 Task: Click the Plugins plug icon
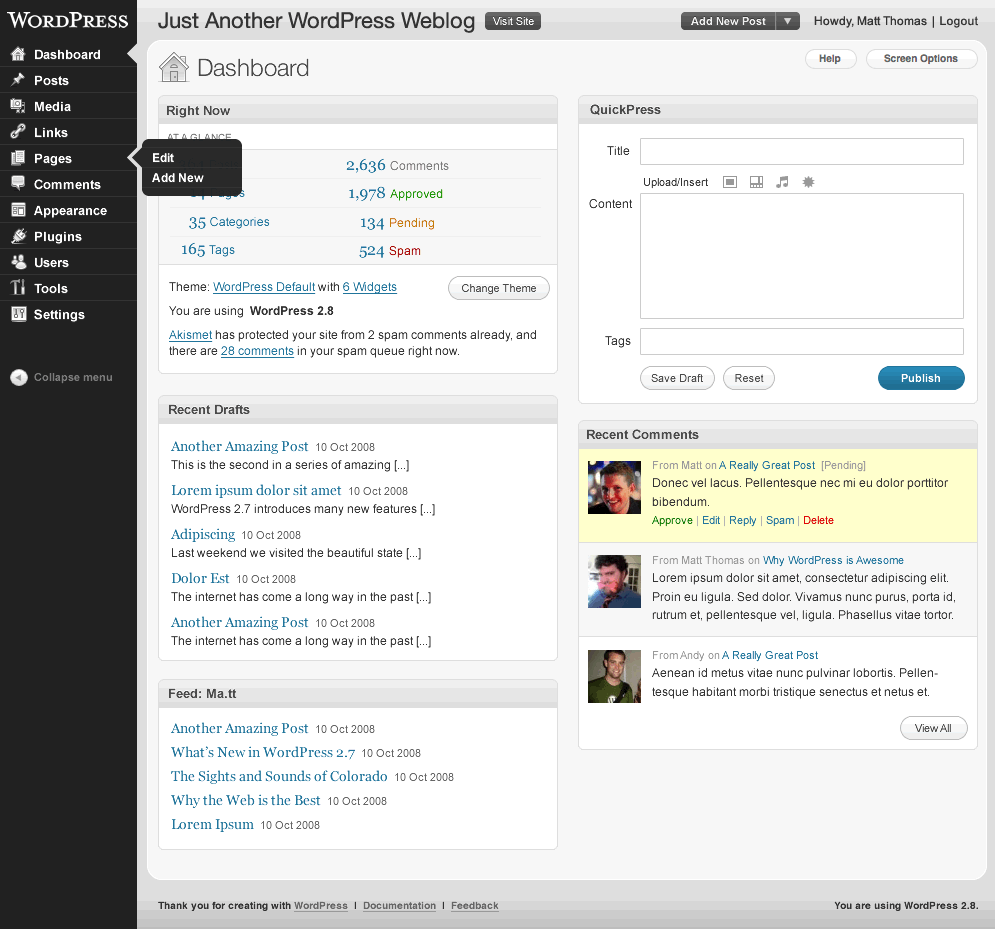[18, 236]
